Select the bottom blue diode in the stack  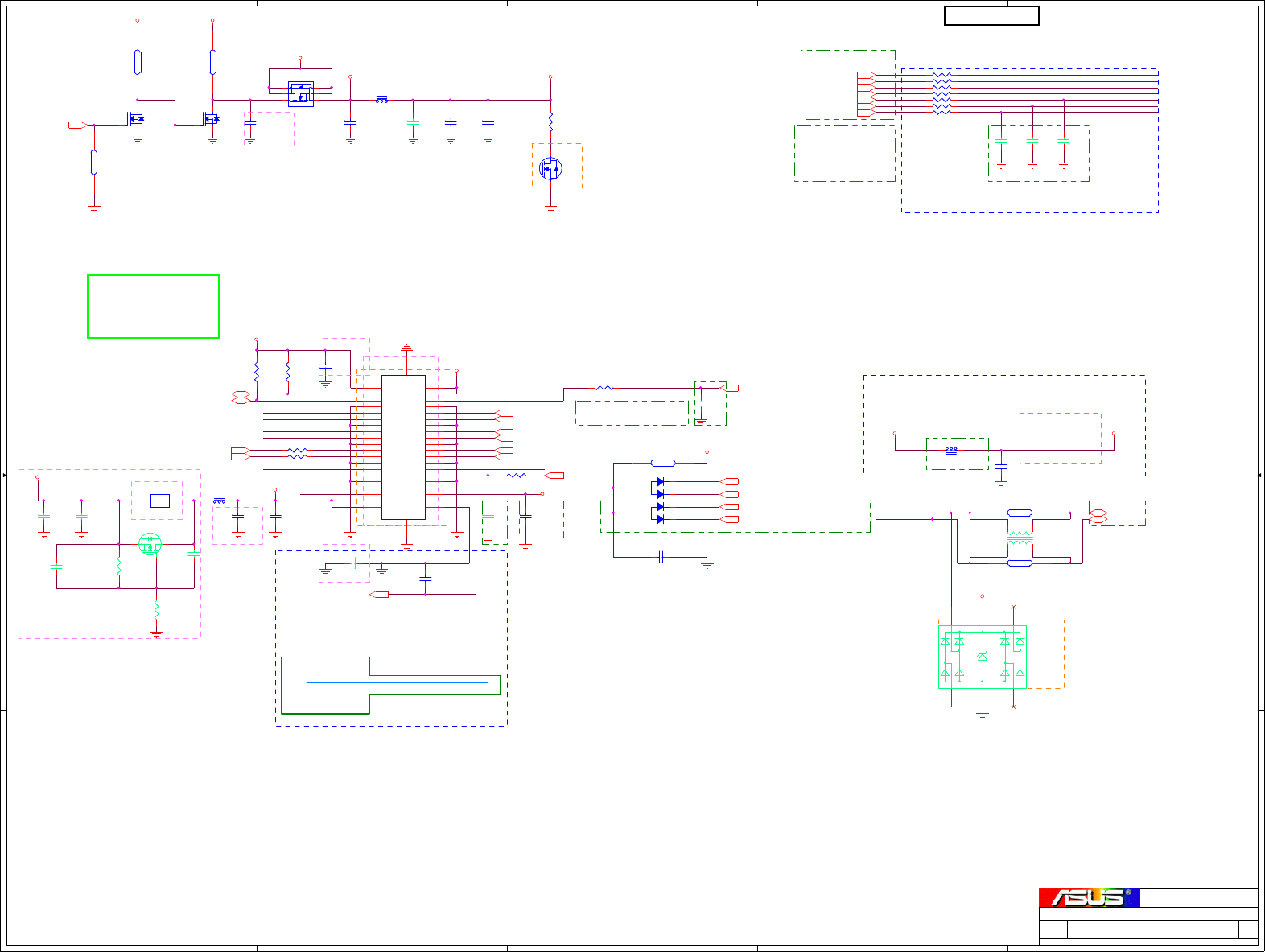pyautogui.click(x=658, y=519)
